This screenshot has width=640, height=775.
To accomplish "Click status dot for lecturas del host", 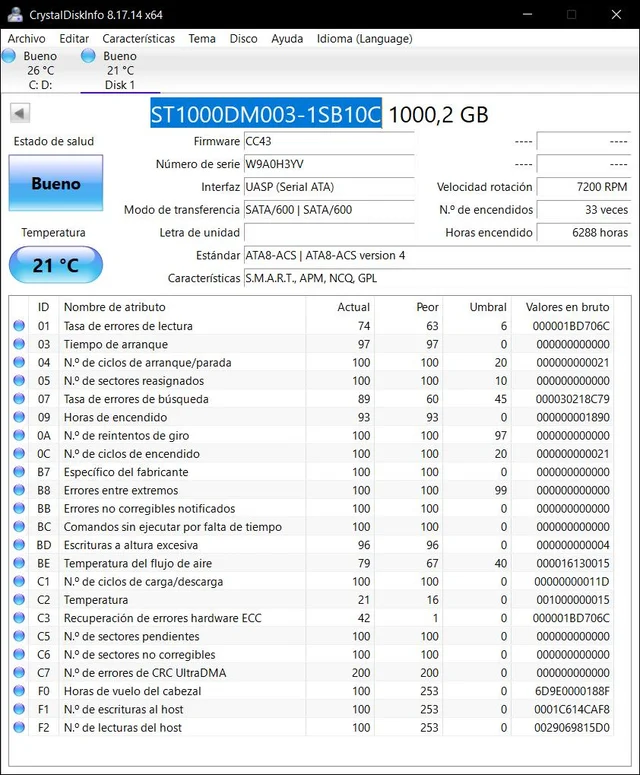I will pos(19,728).
